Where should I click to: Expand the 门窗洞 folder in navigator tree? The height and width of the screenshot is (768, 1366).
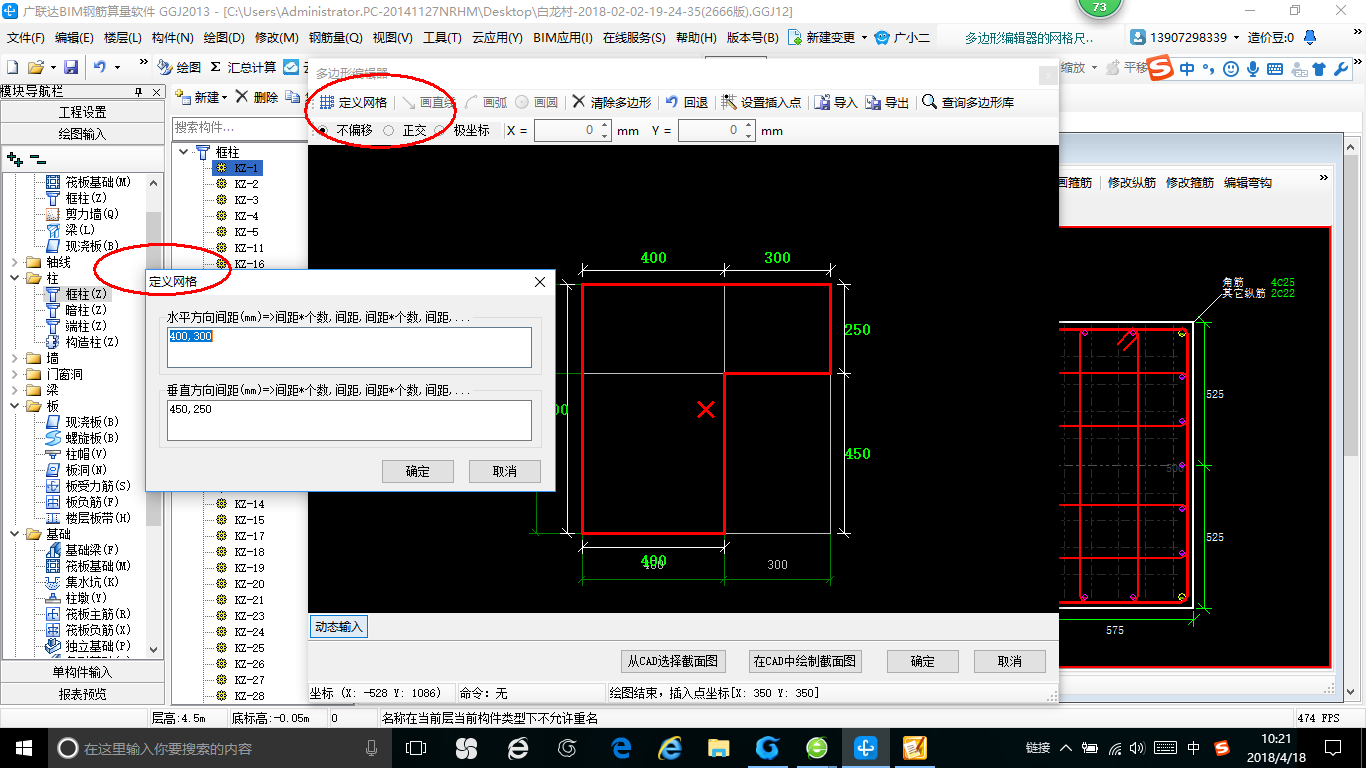[14, 374]
